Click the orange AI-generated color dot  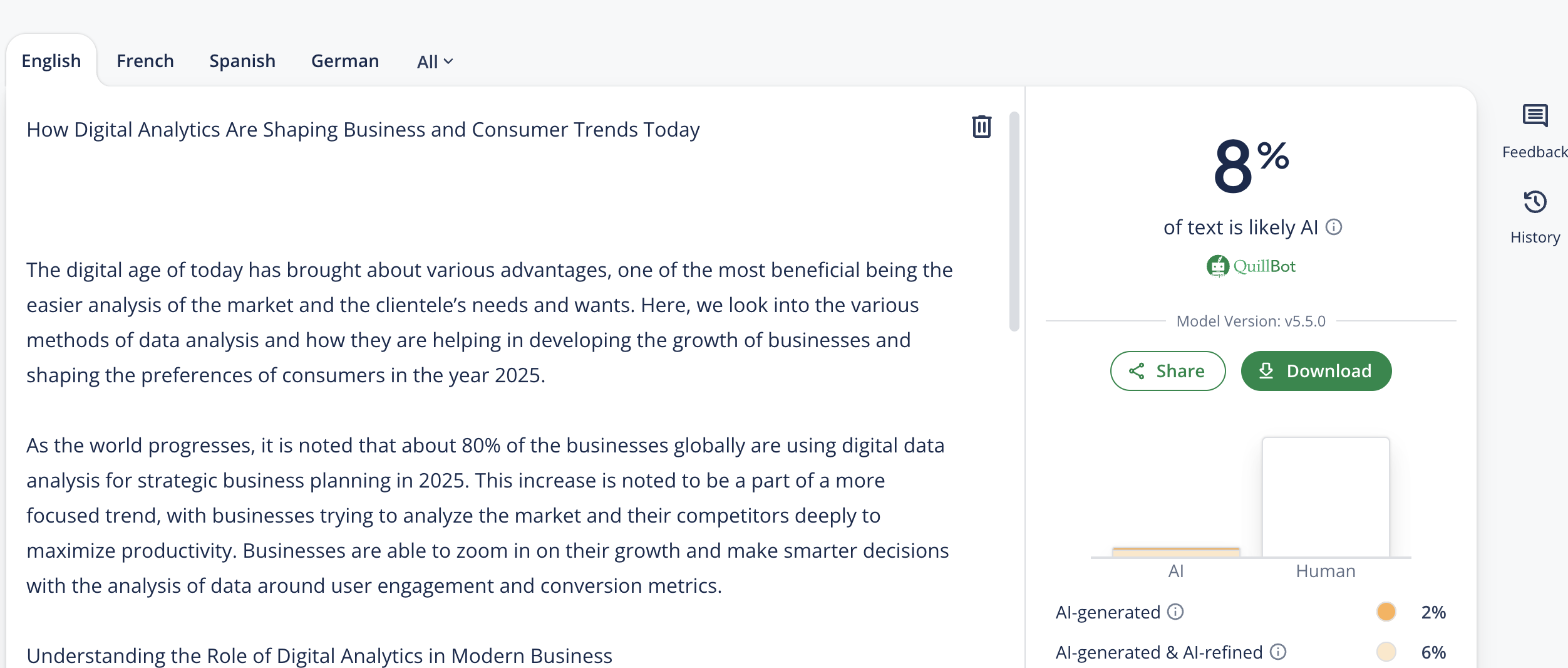pyautogui.click(x=1386, y=612)
